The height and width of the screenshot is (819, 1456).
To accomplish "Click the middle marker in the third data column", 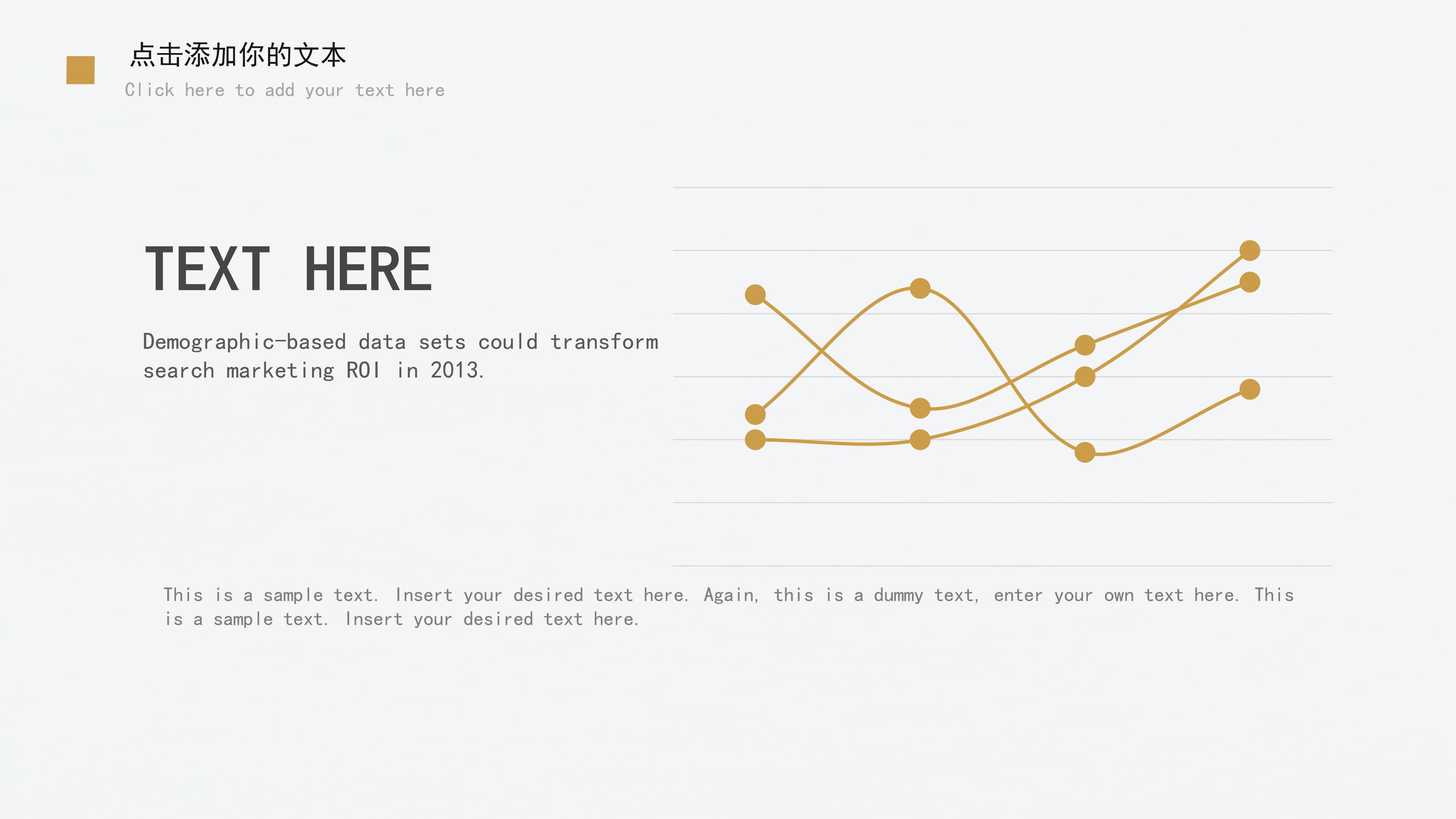I will click(1085, 377).
